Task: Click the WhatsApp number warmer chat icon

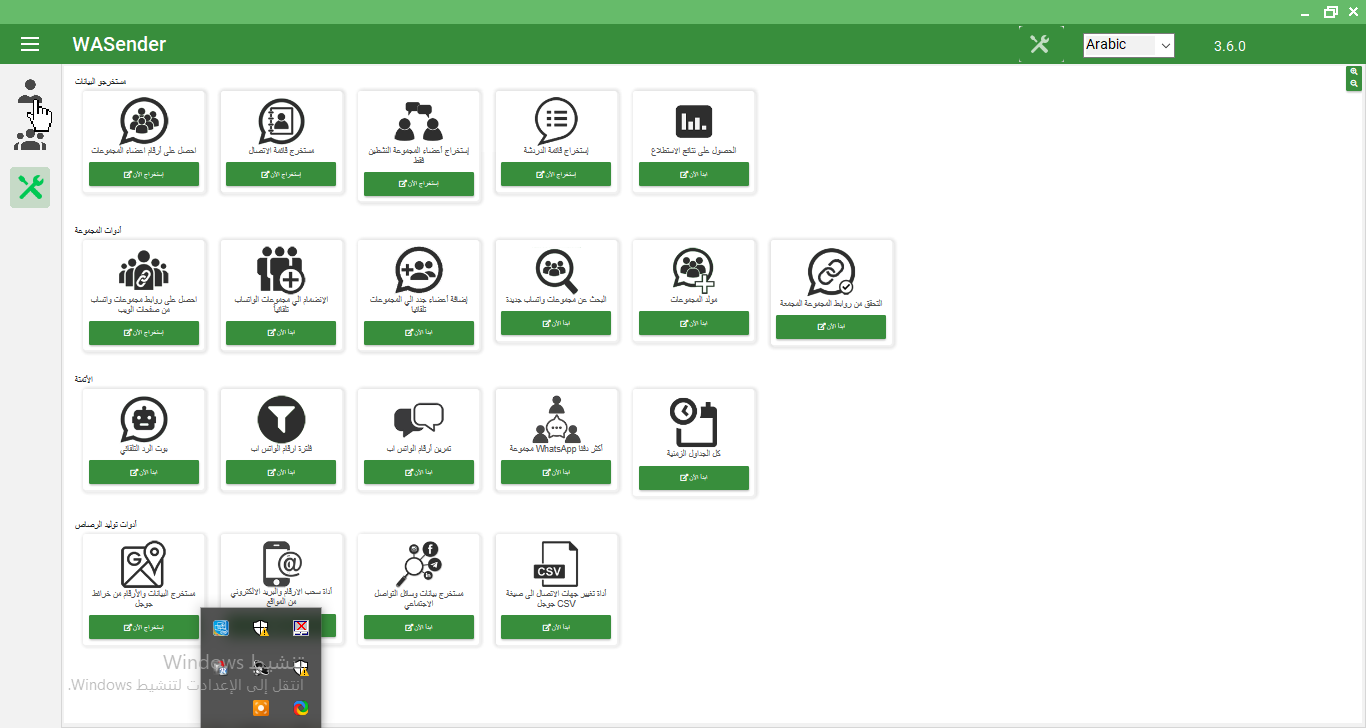Action: [x=418, y=420]
